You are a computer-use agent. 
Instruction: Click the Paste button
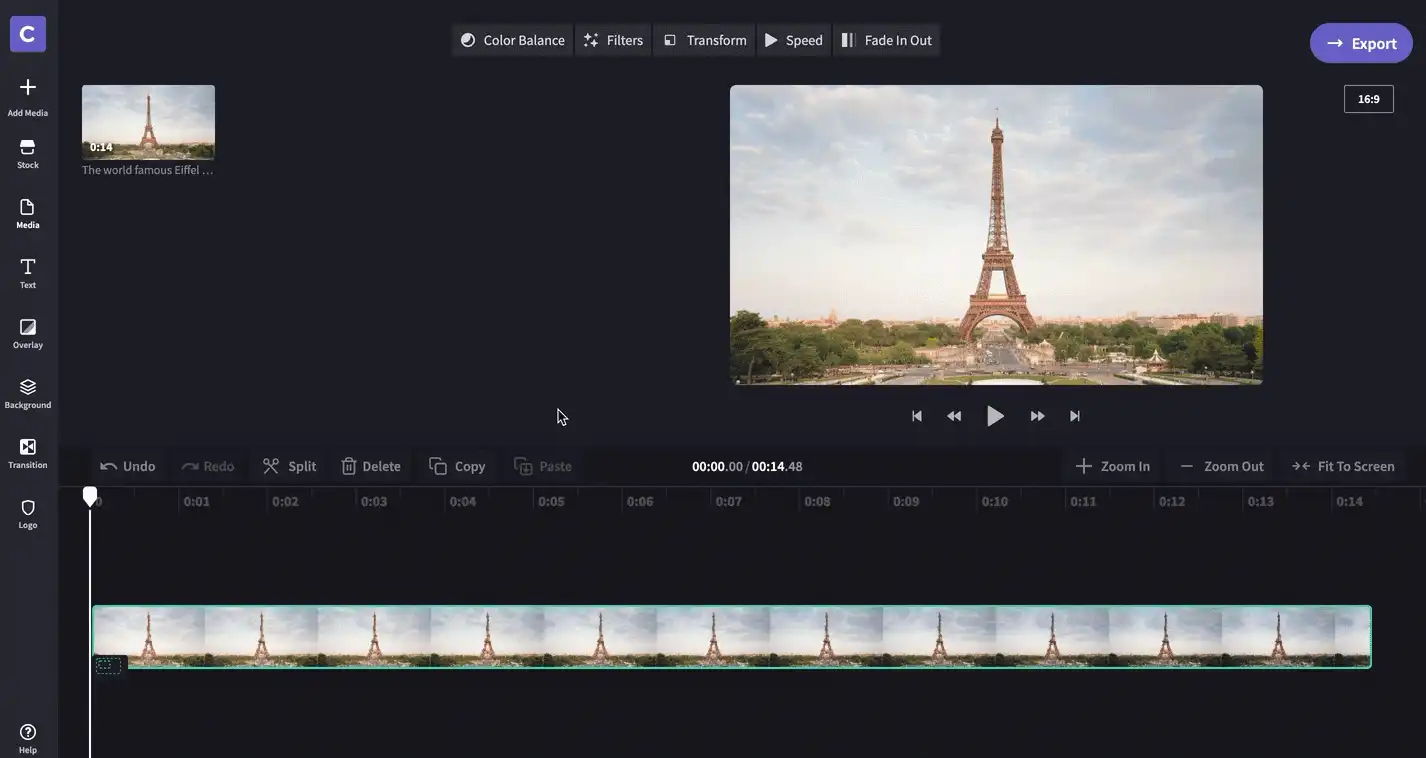point(543,466)
